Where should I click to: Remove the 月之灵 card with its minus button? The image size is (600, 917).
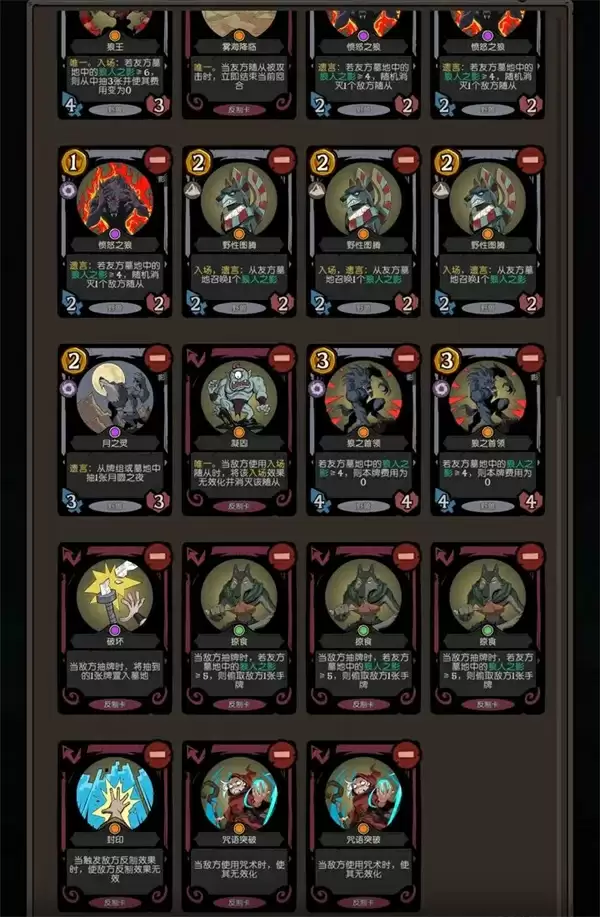(157, 358)
